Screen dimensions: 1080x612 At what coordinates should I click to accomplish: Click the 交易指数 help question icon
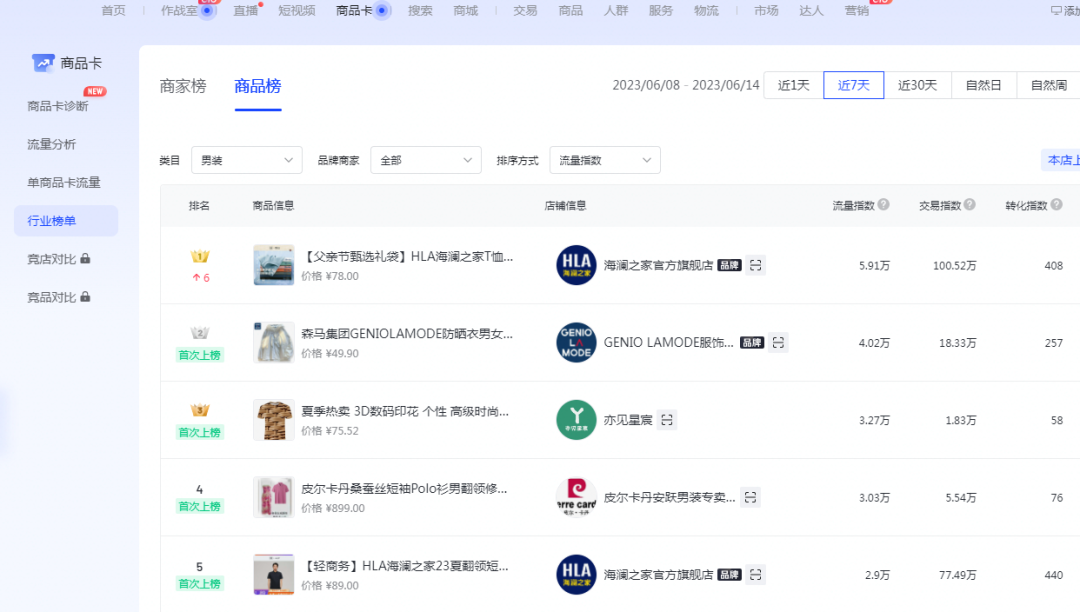970,204
